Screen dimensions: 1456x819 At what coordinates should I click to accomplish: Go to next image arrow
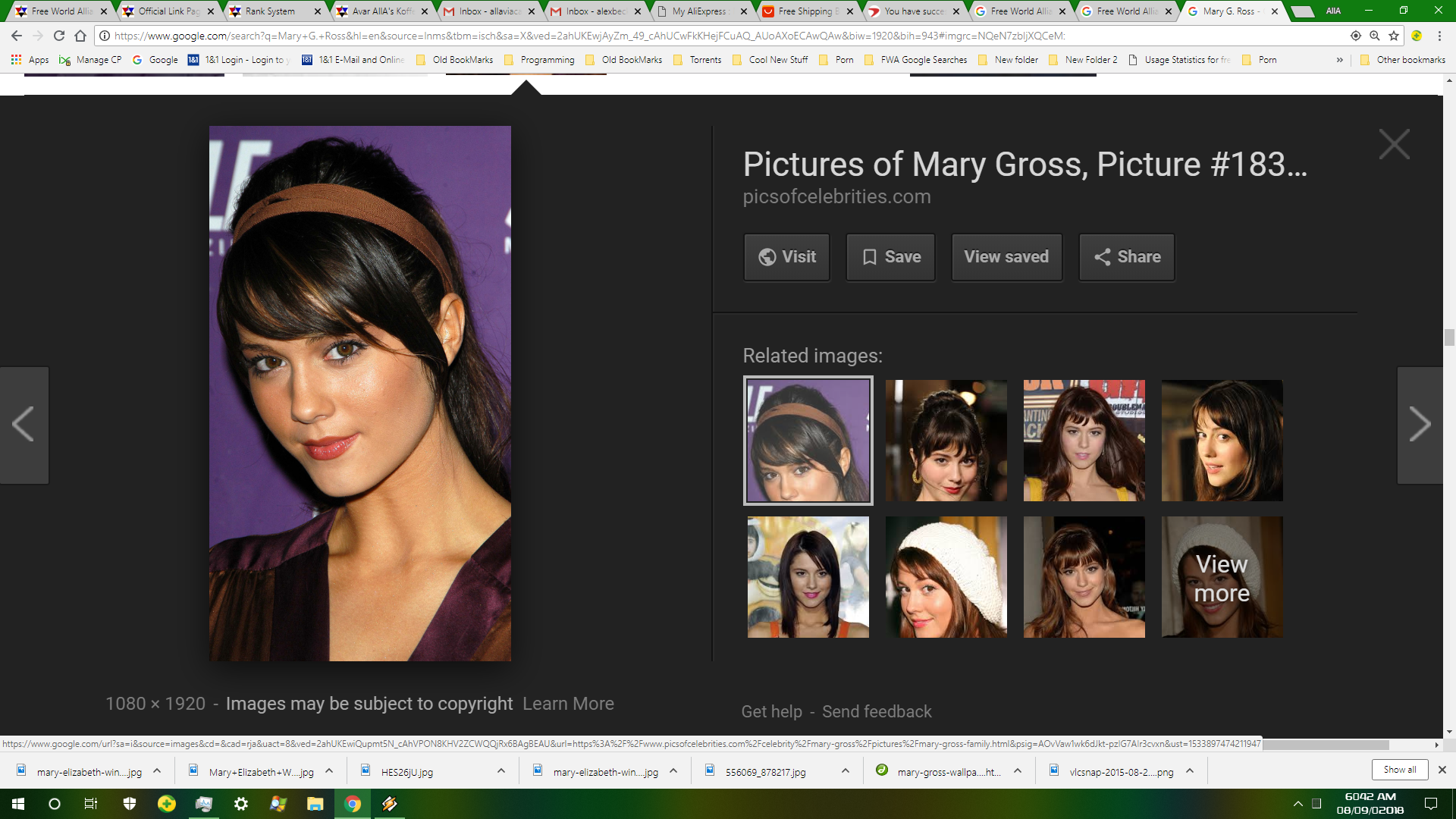point(1420,425)
